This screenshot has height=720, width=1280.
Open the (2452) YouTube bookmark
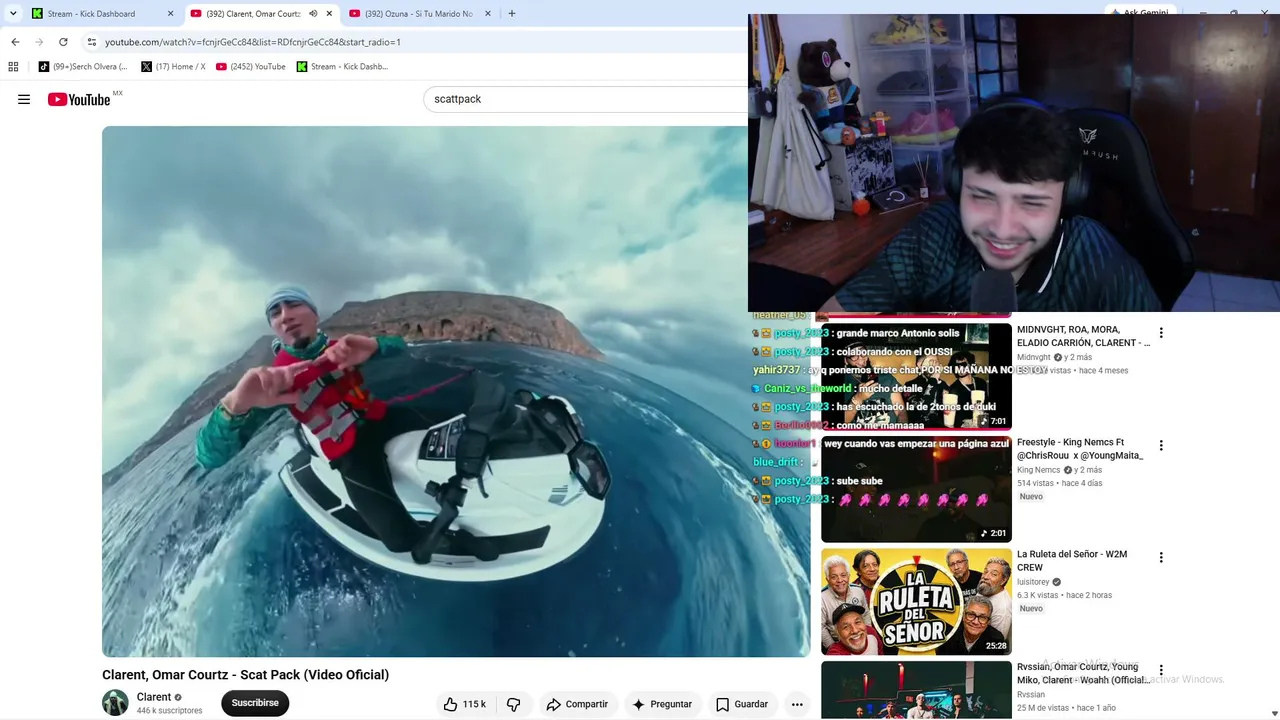[x=251, y=67]
